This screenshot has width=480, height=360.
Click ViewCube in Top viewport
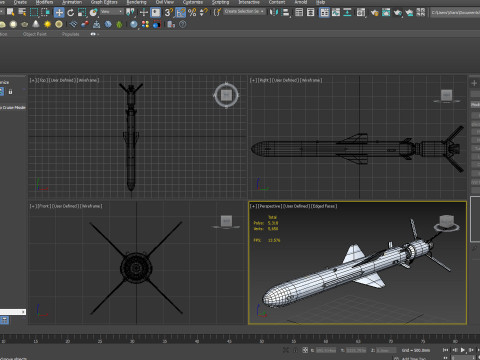click(x=226, y=95)
